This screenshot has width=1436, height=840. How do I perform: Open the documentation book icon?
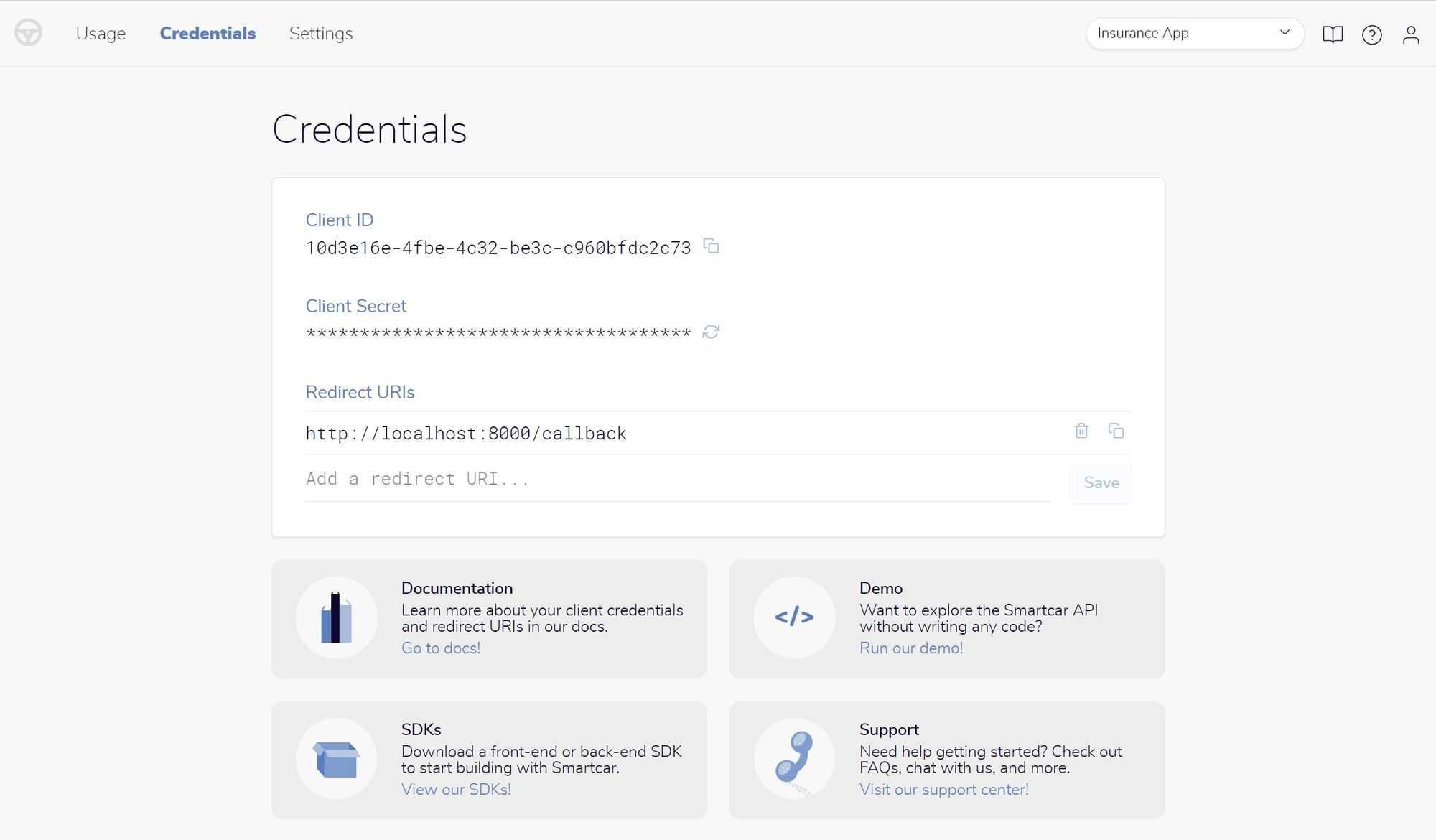[1333, 33]
